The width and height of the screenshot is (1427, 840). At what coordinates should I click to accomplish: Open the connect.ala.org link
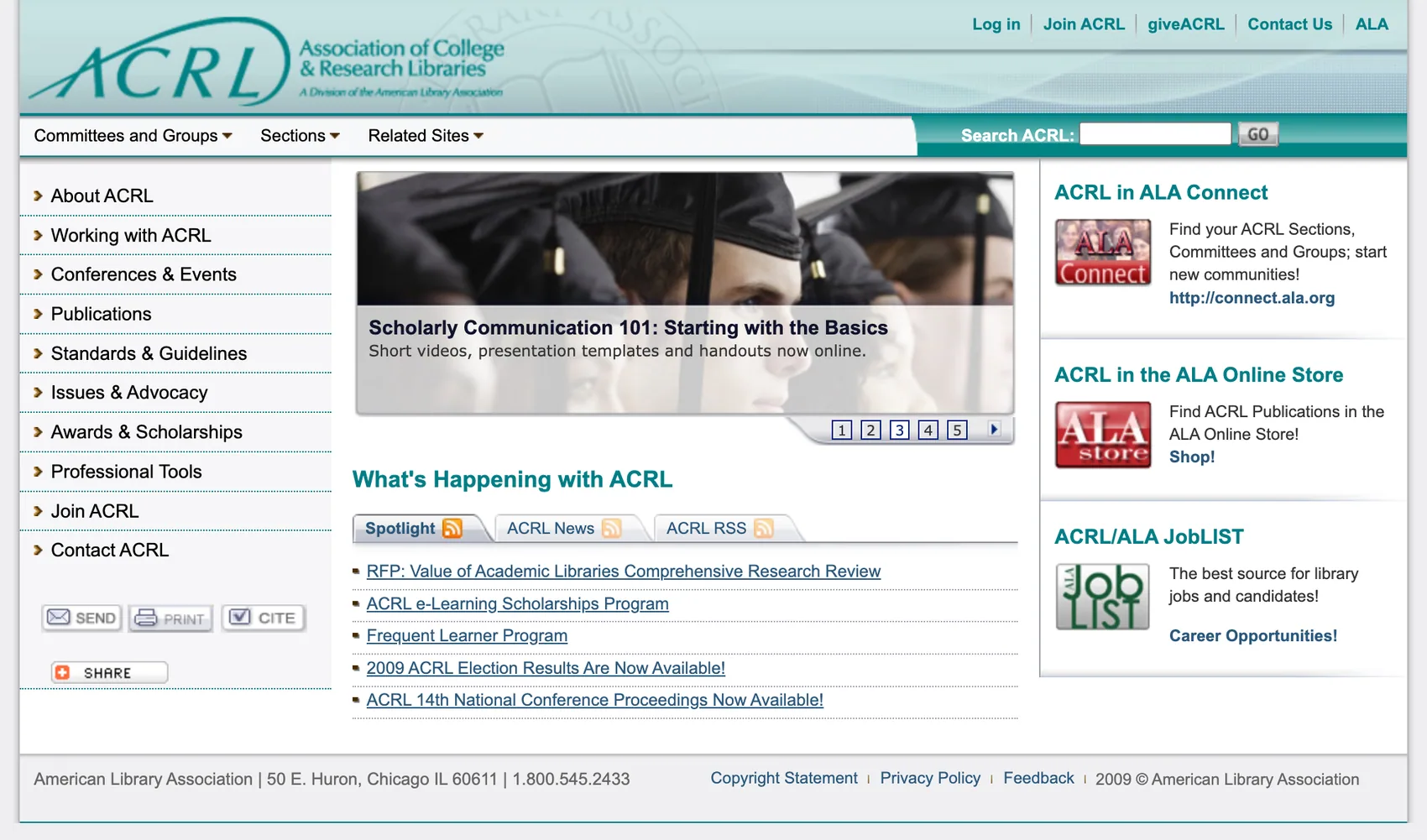click(x=1252, y=297)
